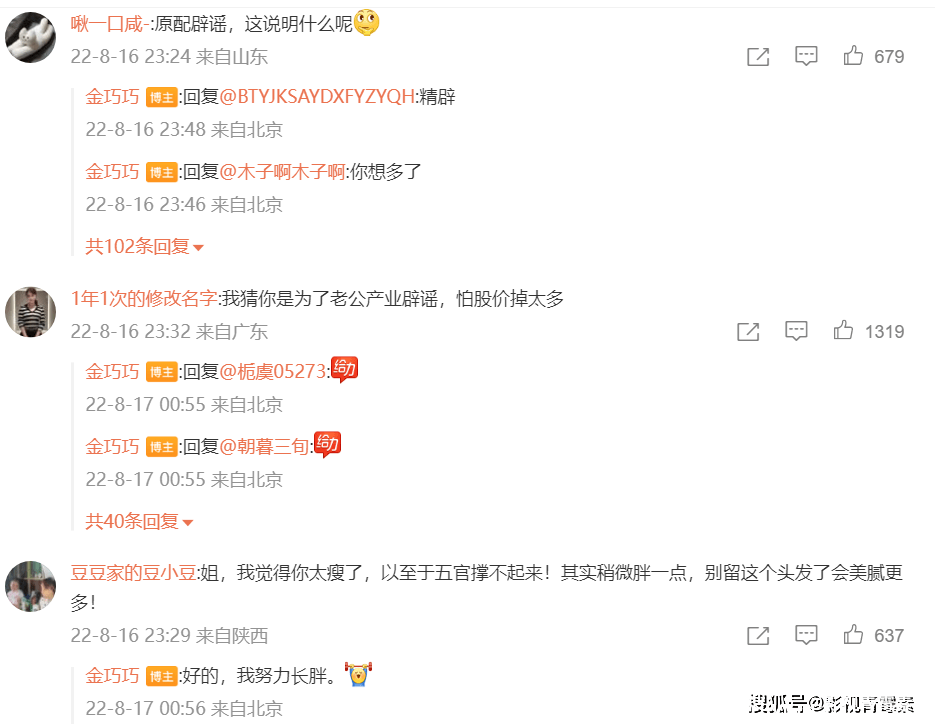Share the 1年1次的修改名字 comment
This screenshot has width=935, height=724.
tap(748, 331)
